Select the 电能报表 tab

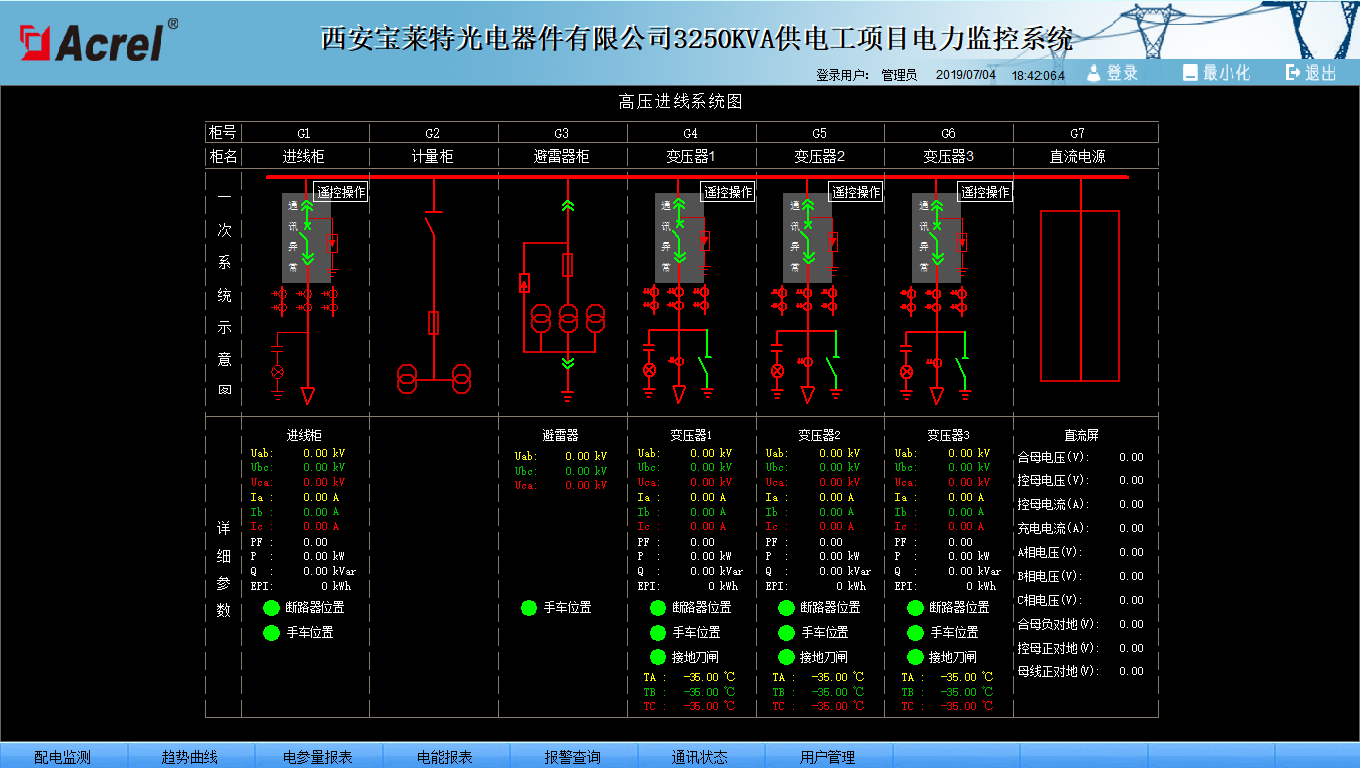(x=445, y=756)
